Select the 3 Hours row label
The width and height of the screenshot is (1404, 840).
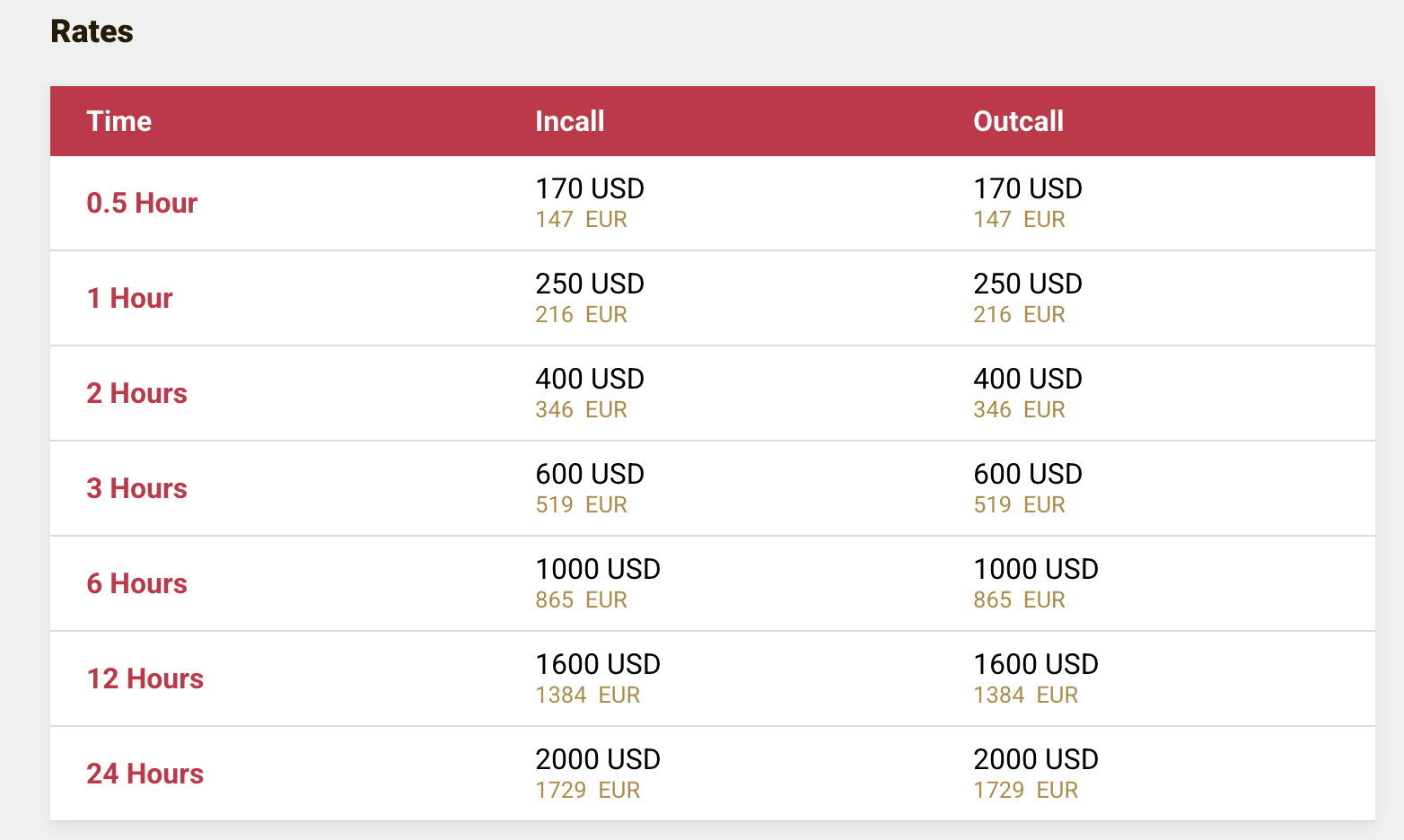(x=136, y=488)
